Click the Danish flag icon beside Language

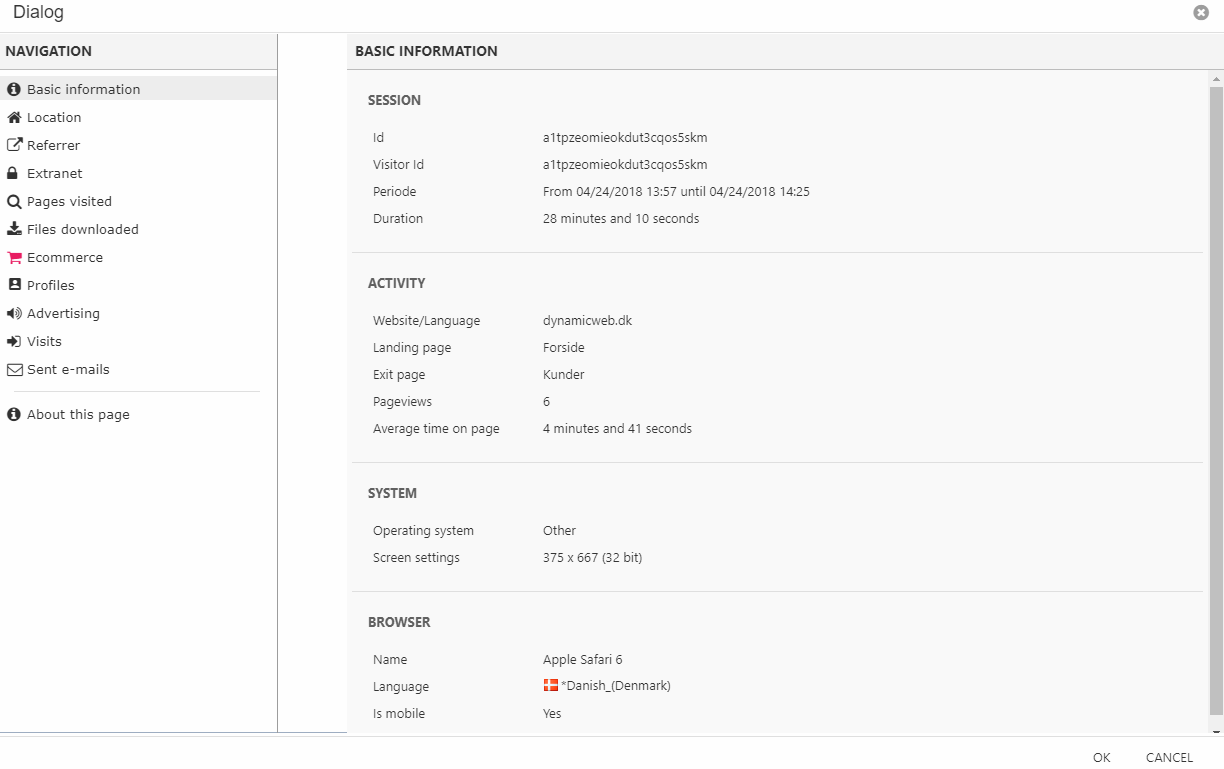(x=550, y=685)
